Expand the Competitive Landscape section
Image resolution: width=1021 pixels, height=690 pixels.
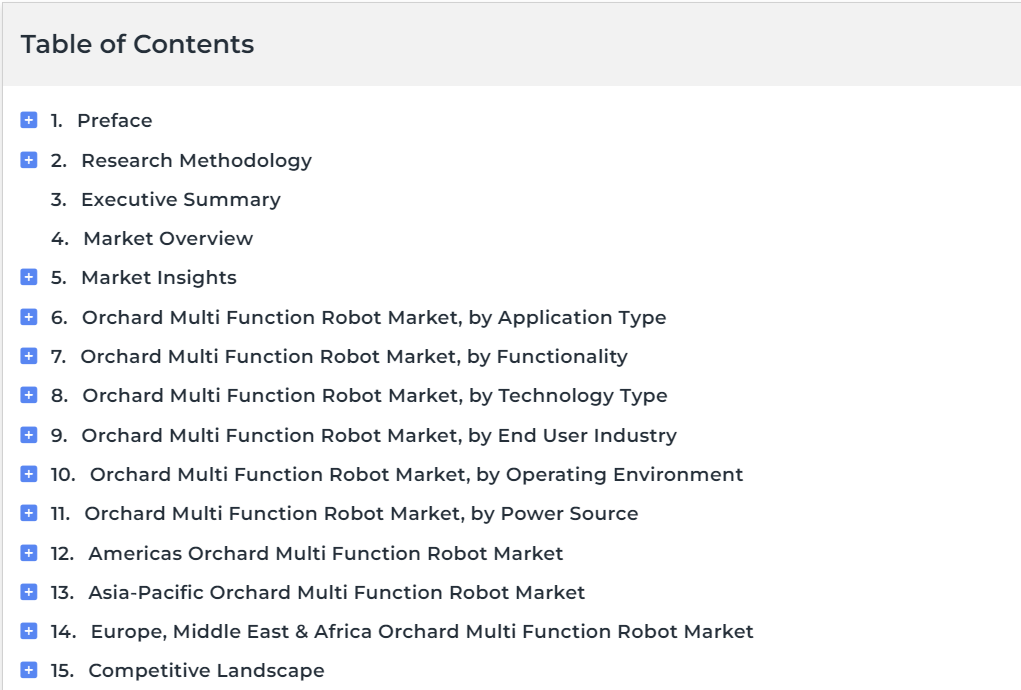click(x=29, y=670)
